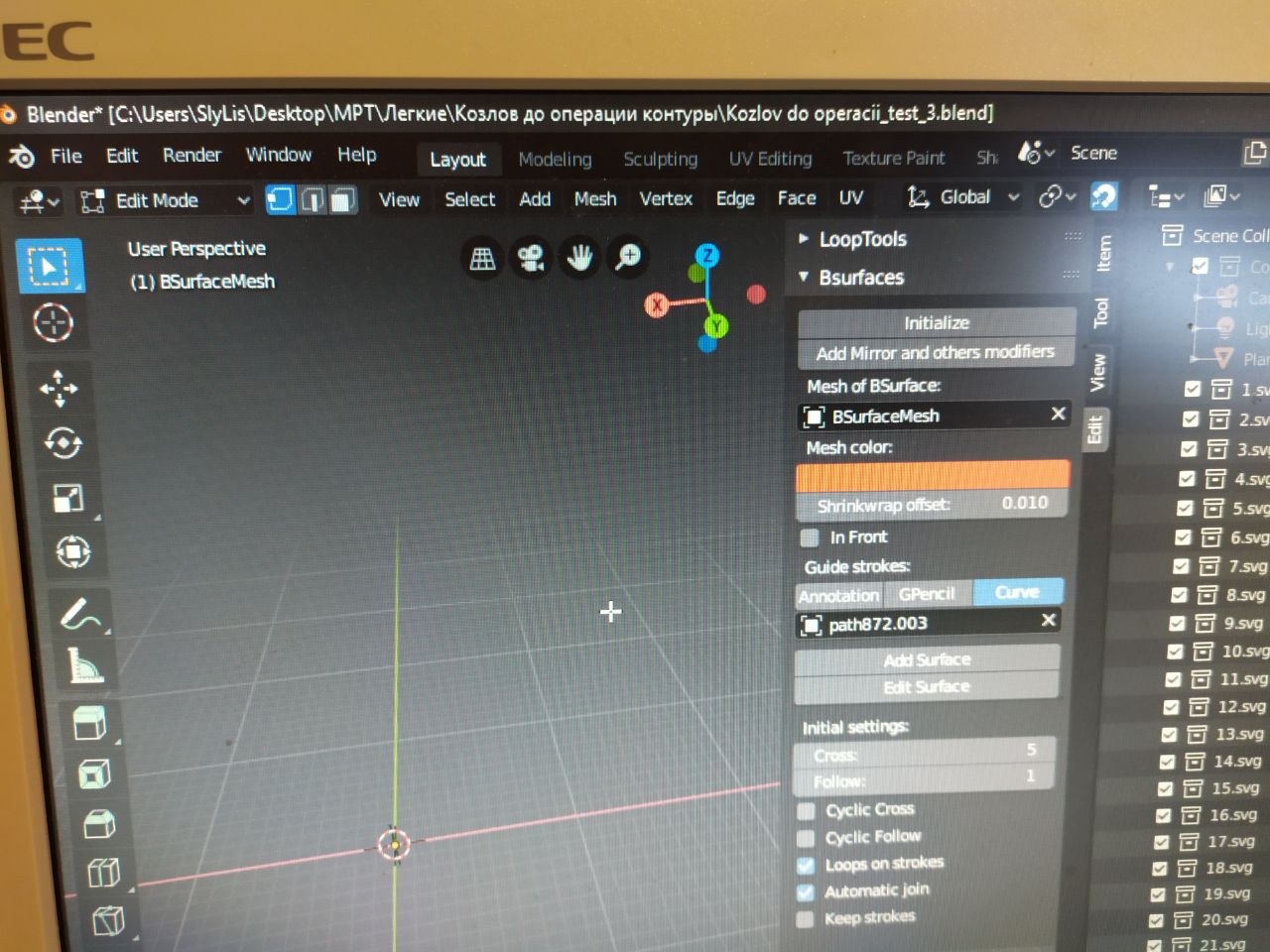Screen dimensions: 1270x952
Task: Enable the Keep strokes checkbox
Action: pos(805,919)
